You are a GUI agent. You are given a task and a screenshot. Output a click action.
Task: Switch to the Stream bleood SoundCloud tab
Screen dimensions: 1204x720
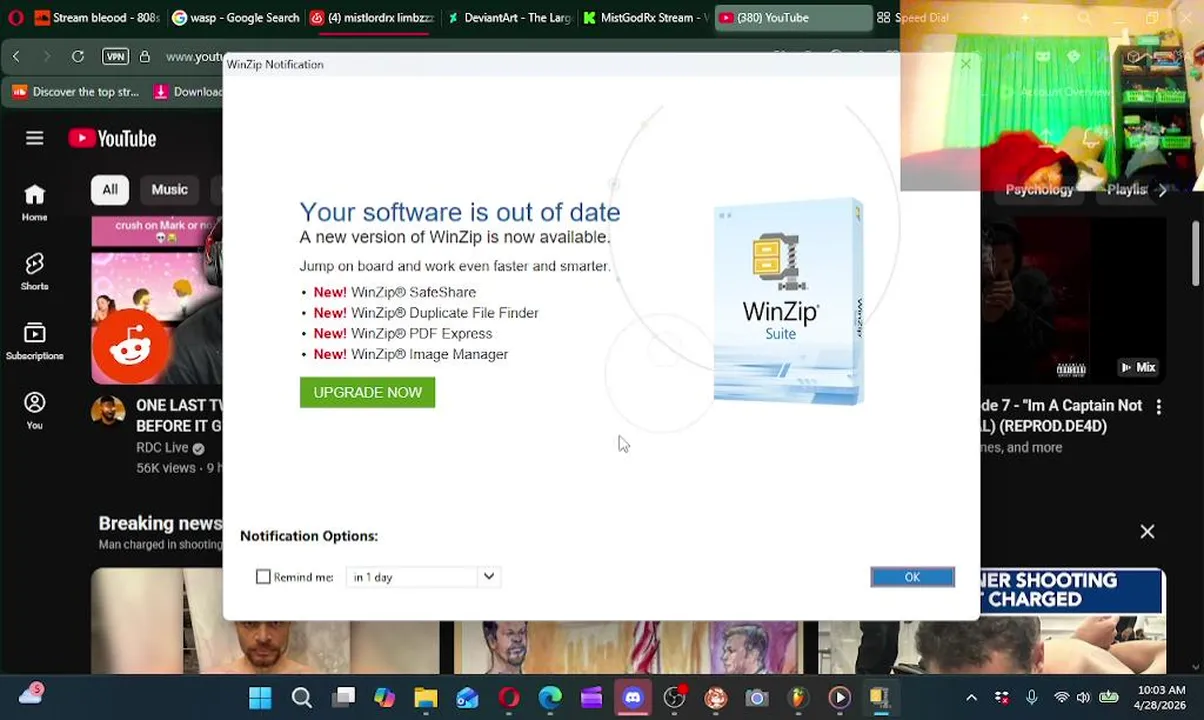[x=97, y=17]
